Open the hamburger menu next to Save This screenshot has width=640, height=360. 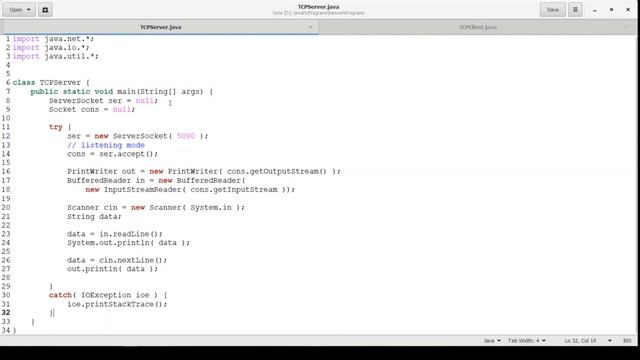click(576, 9)
